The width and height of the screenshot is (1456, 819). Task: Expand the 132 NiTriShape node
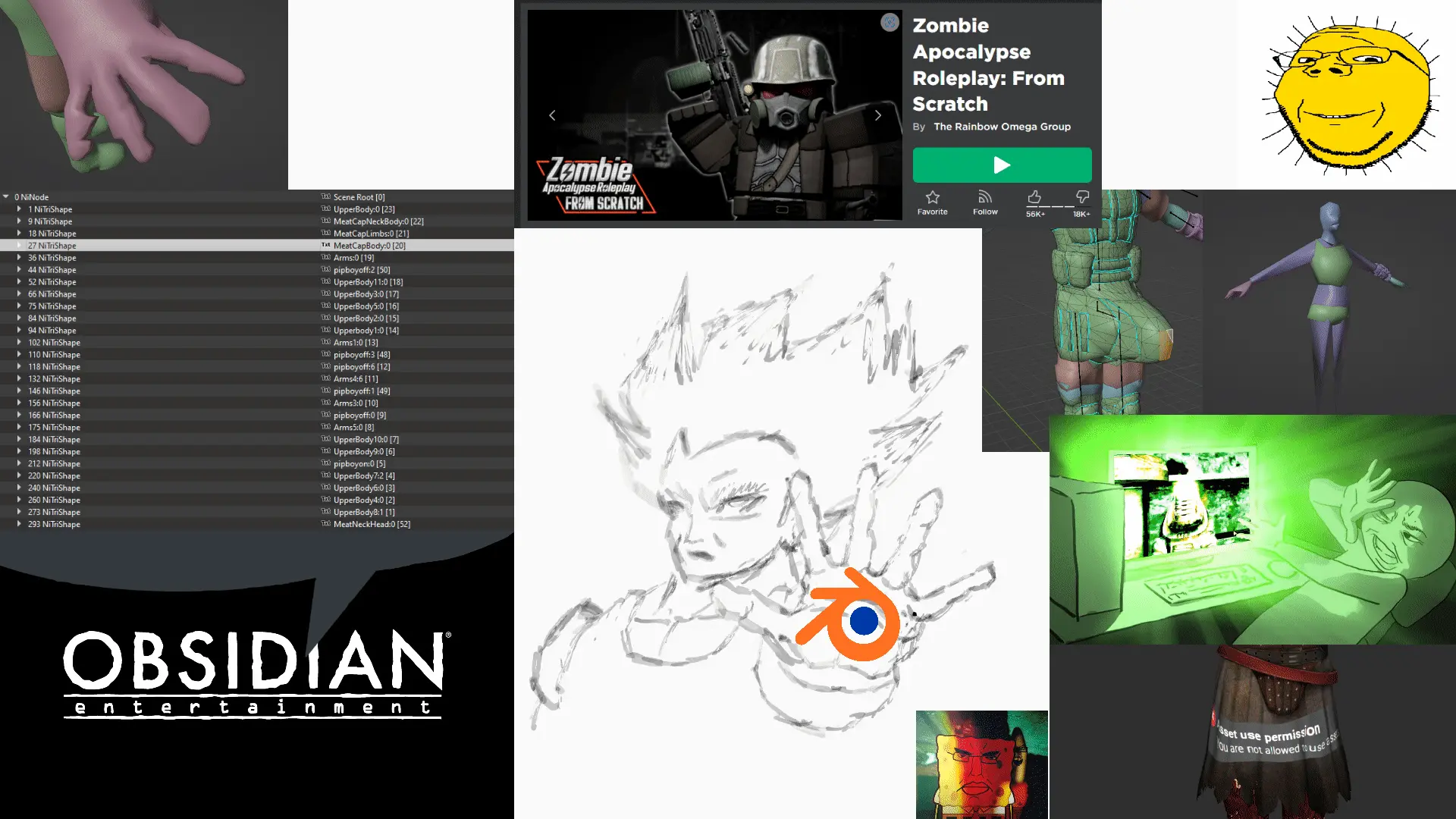click(x=19, y=378)
